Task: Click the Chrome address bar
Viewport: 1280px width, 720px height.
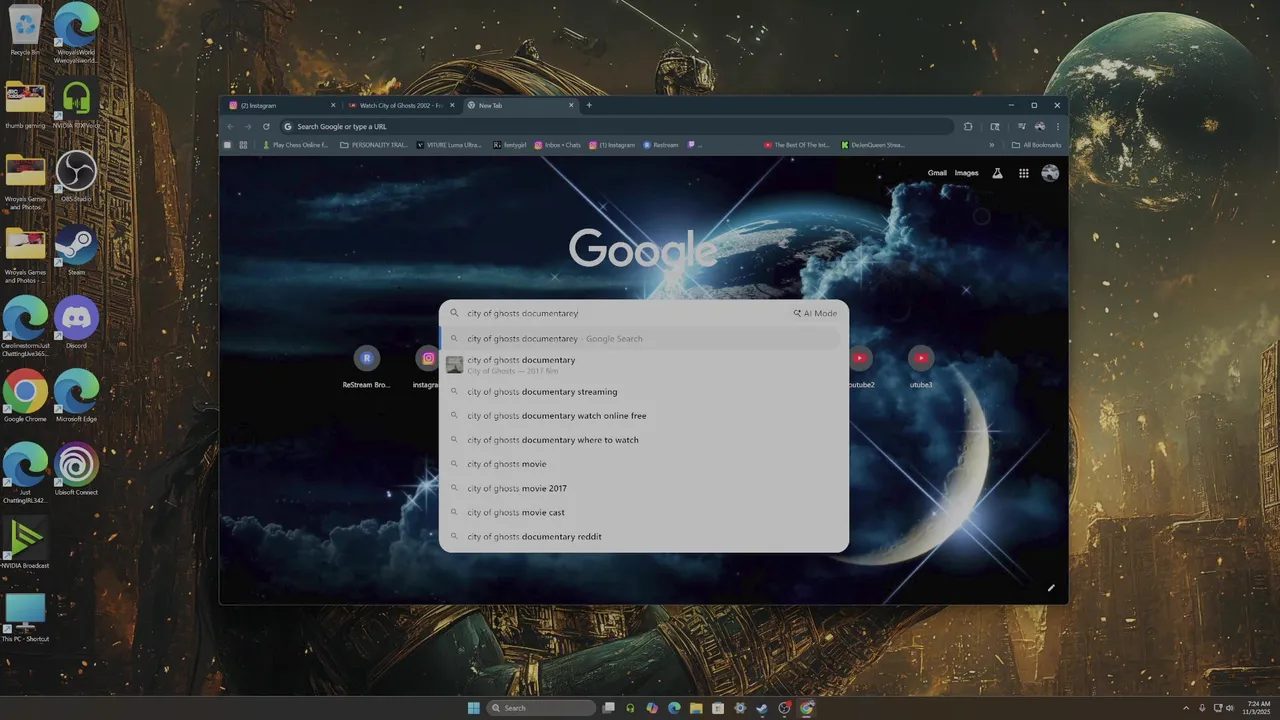Action: [615, 126]
